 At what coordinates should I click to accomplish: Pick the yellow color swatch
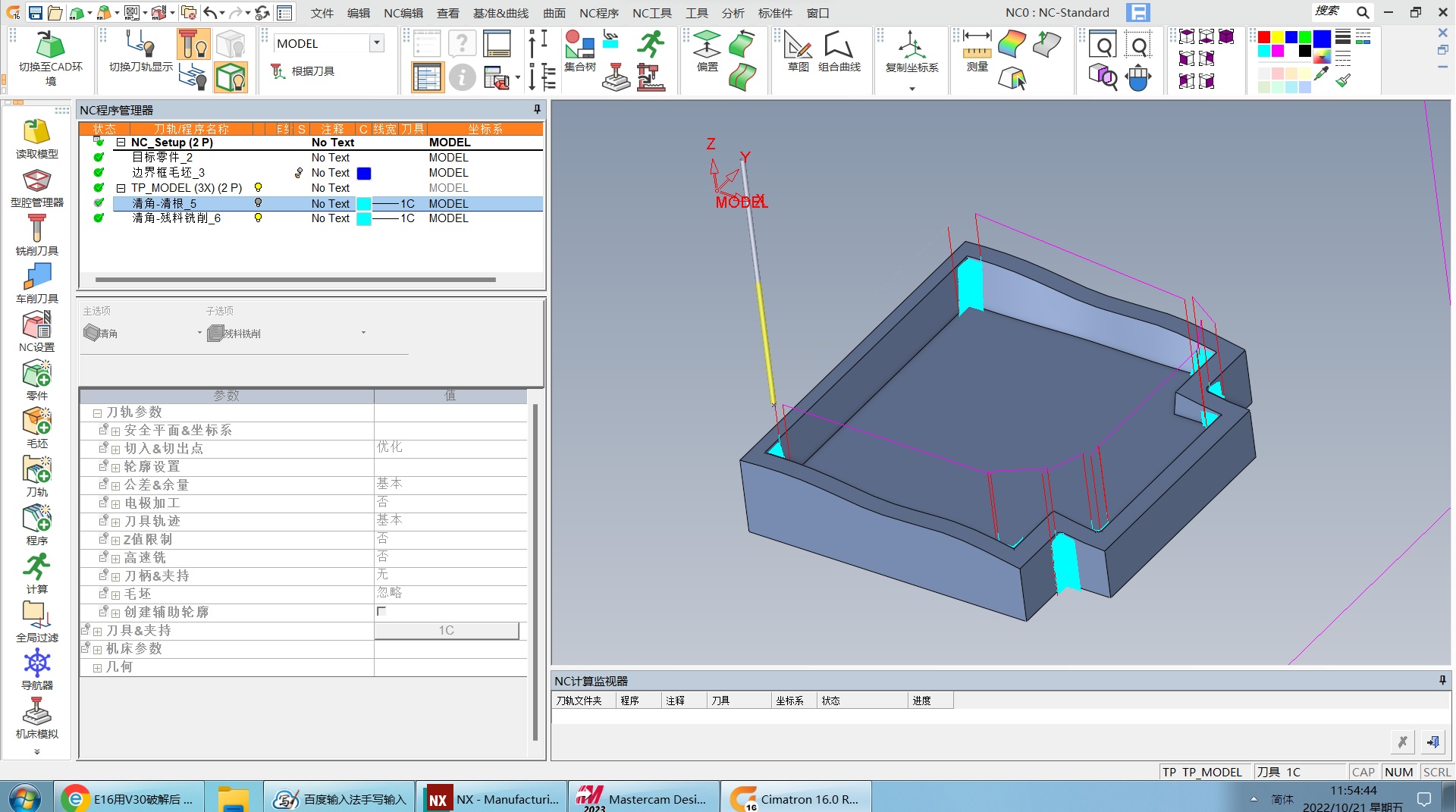pos(1278,37)
